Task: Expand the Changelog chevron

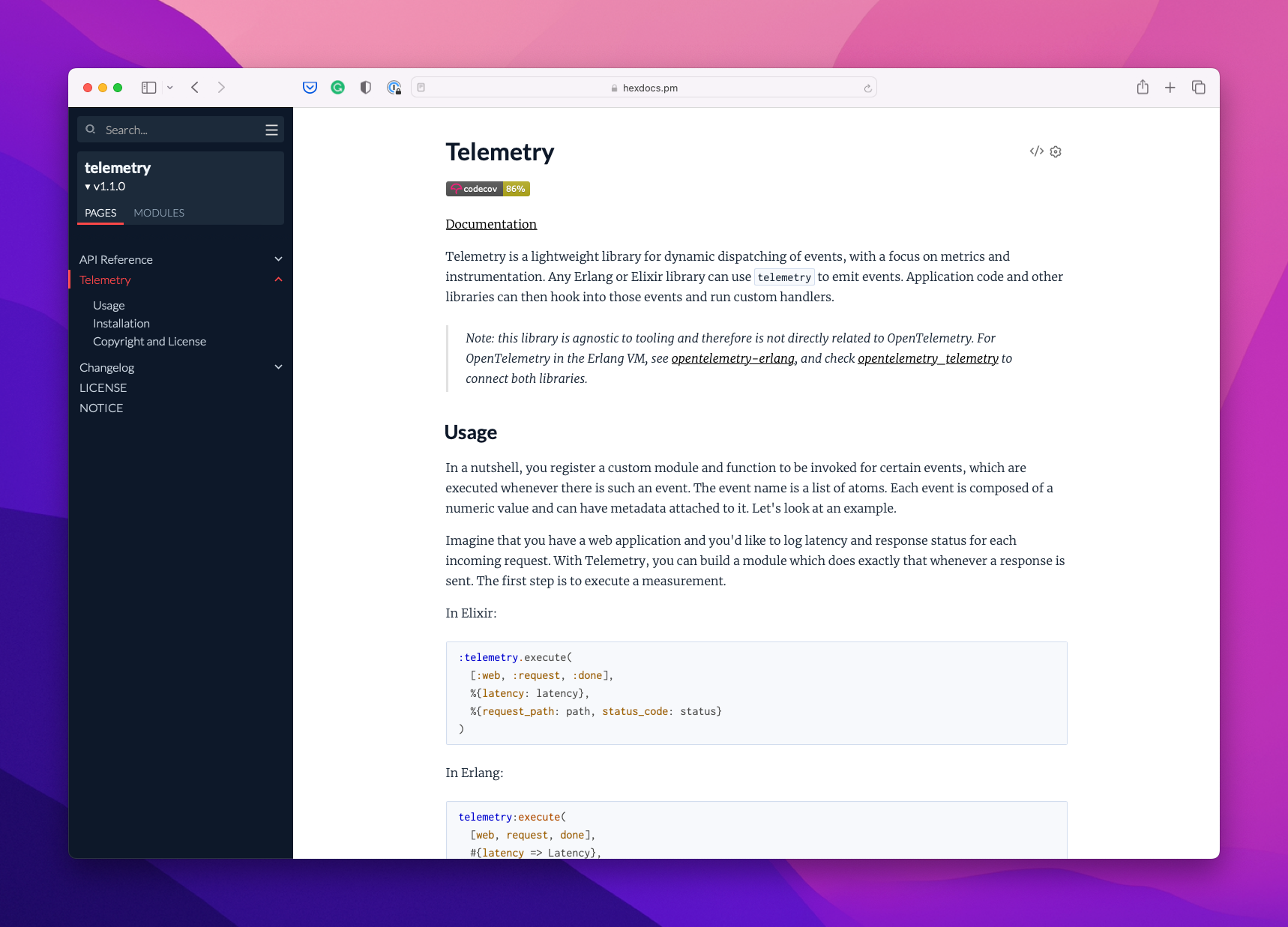Action: pos(278,367)
